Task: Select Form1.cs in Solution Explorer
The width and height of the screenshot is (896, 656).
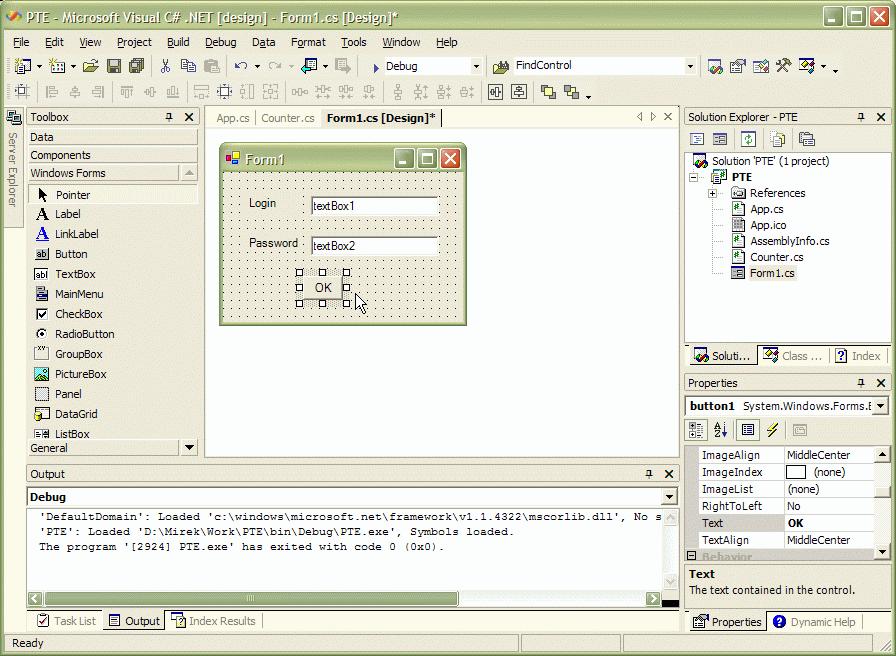Action: click(x=771, y=273)
